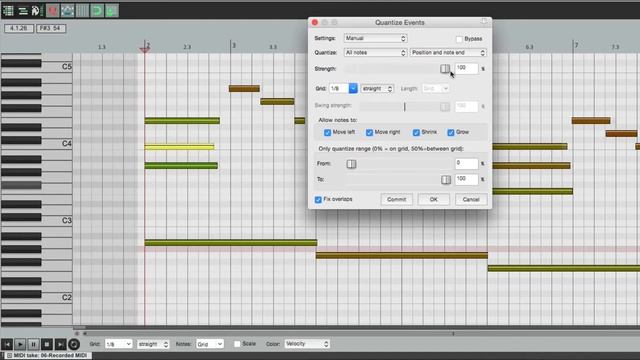
Task: Toggle the round repeat button in transport
Action: pos(74,344)
